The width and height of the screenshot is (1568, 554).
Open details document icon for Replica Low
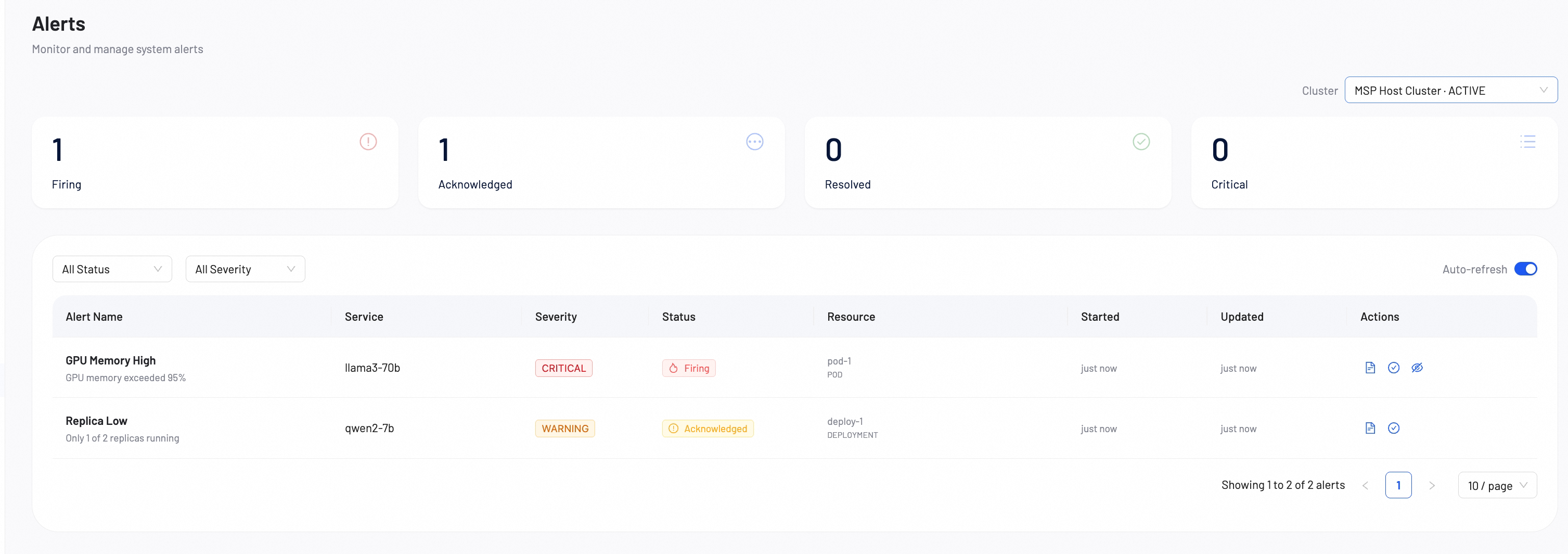[x=1370, y=428]
